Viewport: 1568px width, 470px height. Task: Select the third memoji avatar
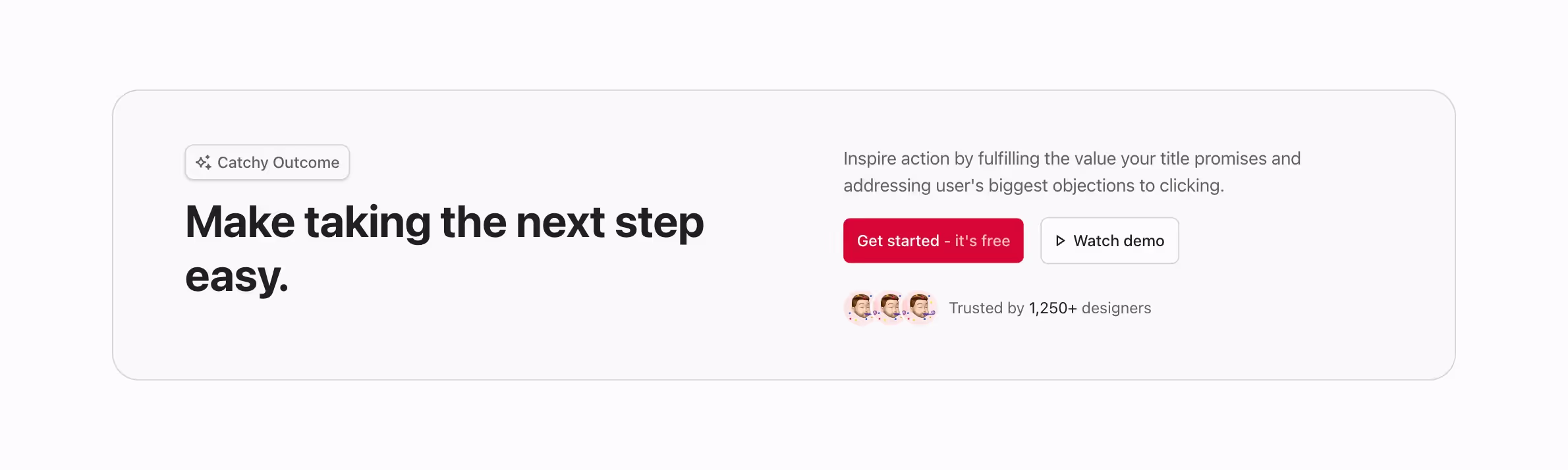pos(920,307)
